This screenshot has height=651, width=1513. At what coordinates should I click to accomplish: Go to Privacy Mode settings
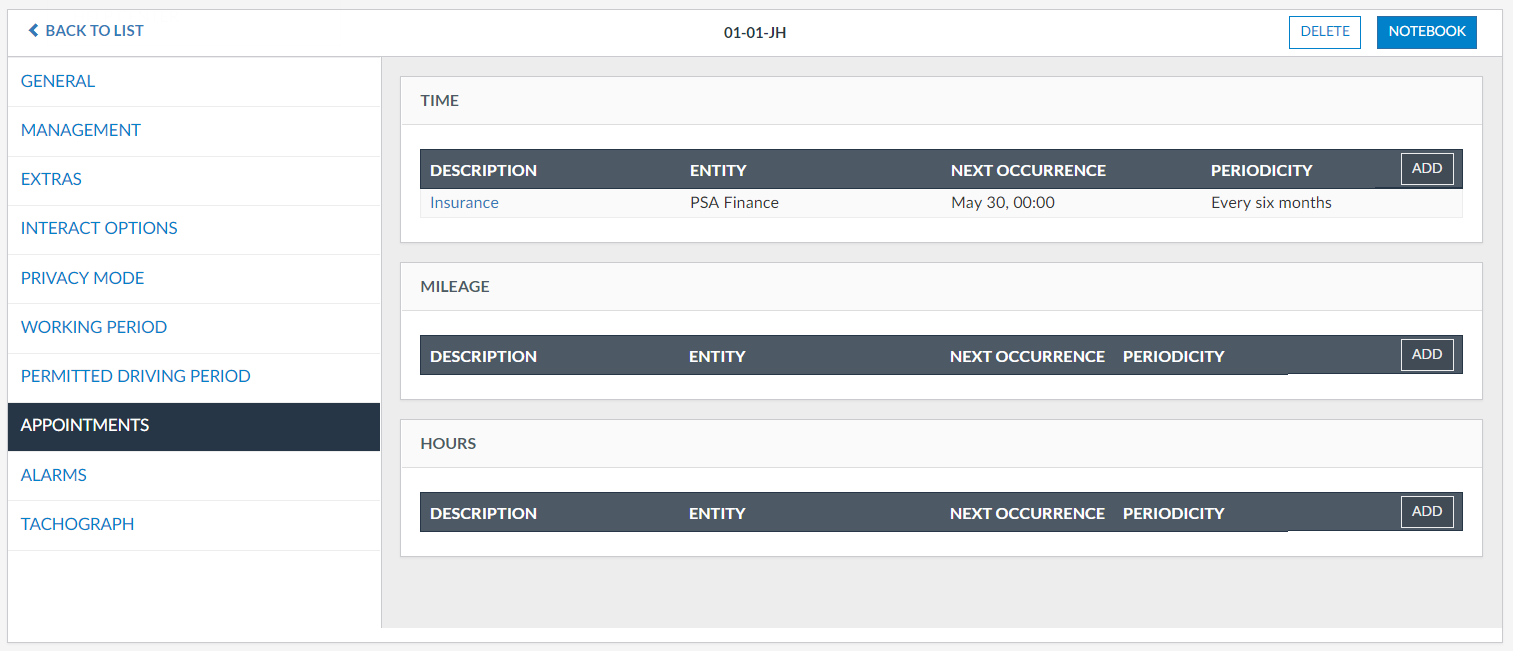(82, 278)
